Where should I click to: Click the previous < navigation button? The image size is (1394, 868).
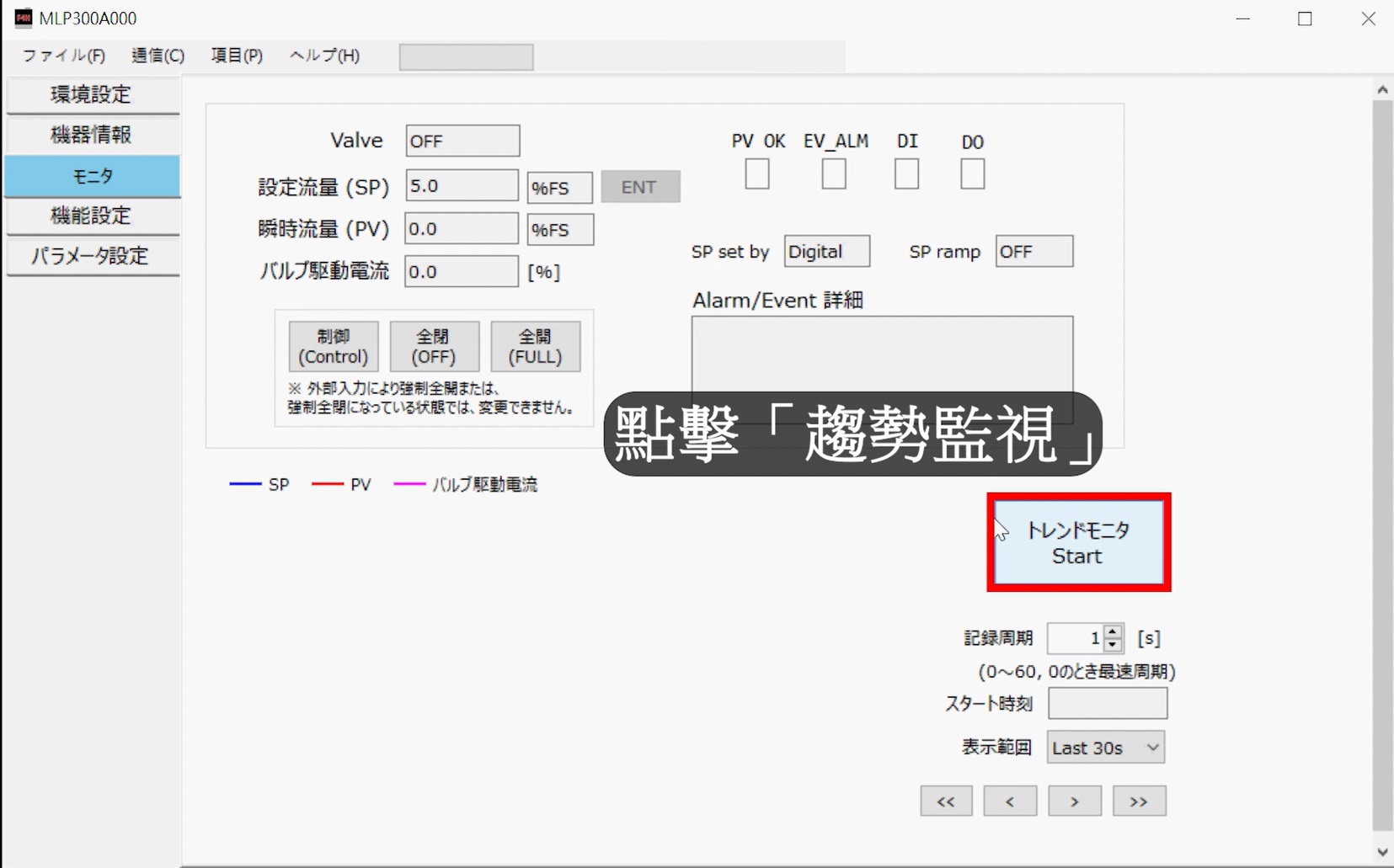click(1010, 801)
